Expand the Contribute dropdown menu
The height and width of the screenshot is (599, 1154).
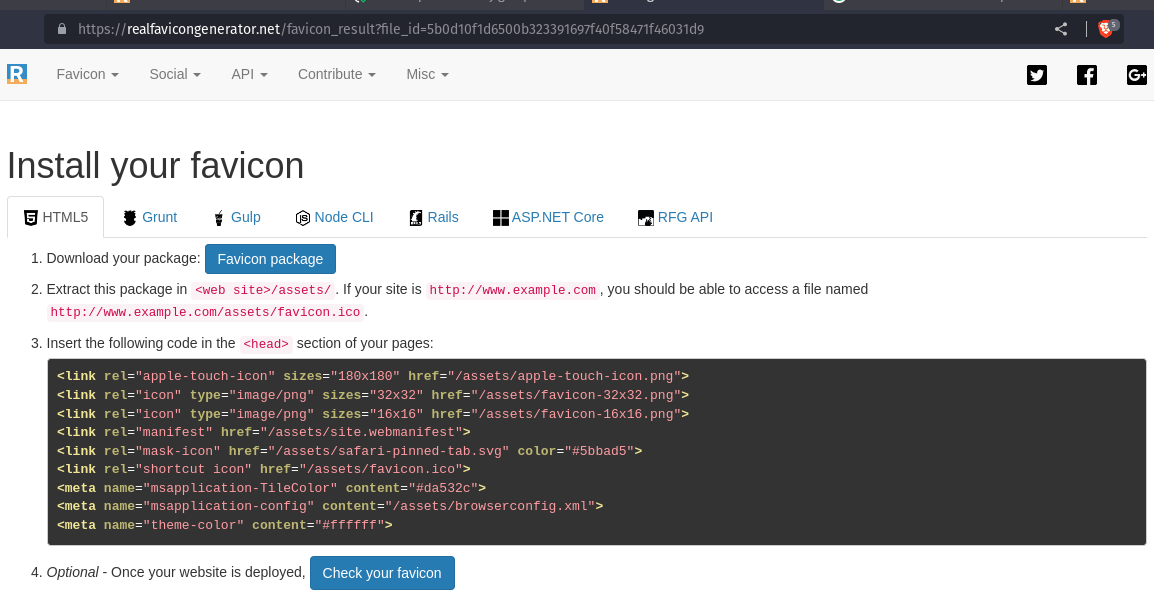[x=337, y=74]
